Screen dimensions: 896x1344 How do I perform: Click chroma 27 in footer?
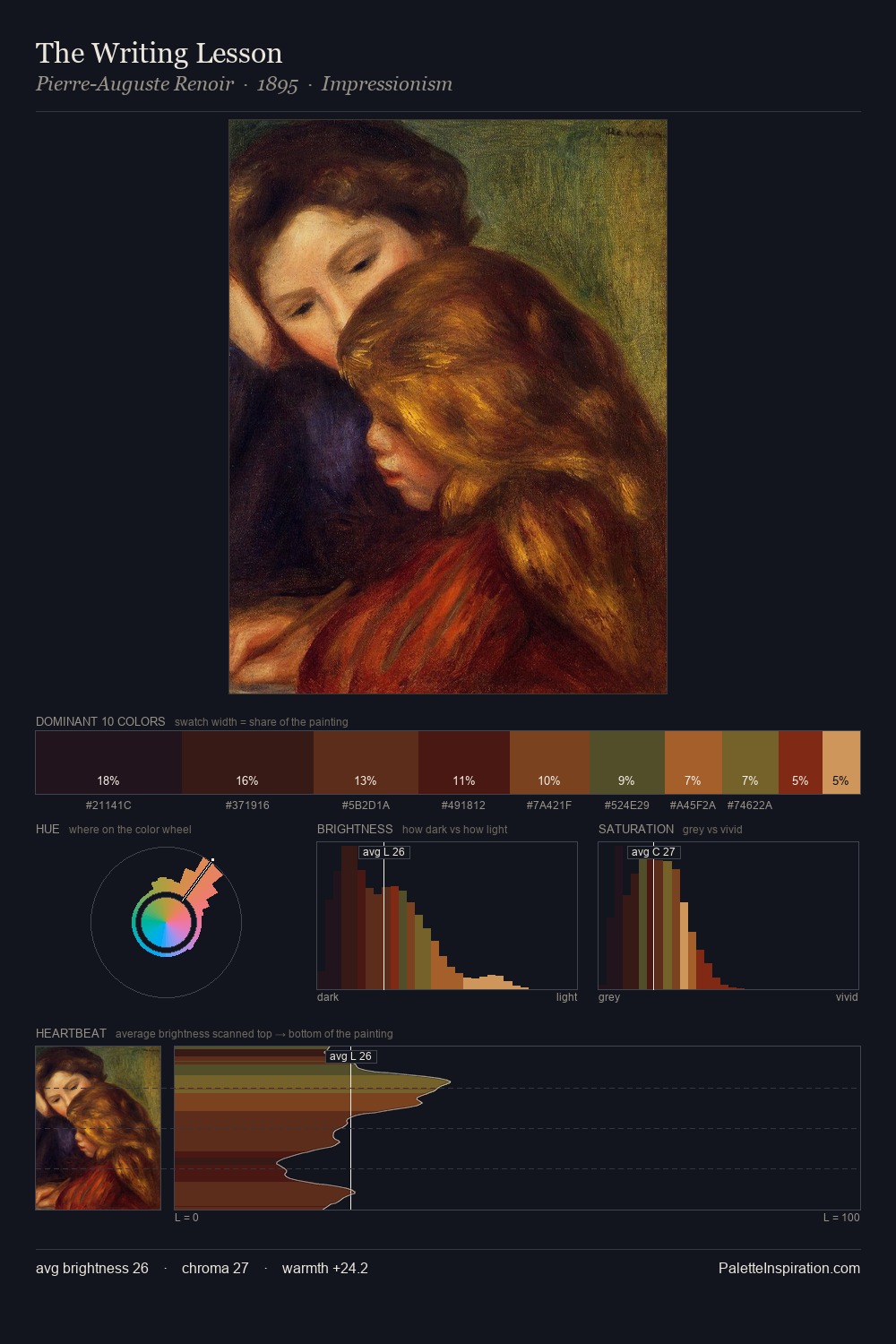point(215,1269)
